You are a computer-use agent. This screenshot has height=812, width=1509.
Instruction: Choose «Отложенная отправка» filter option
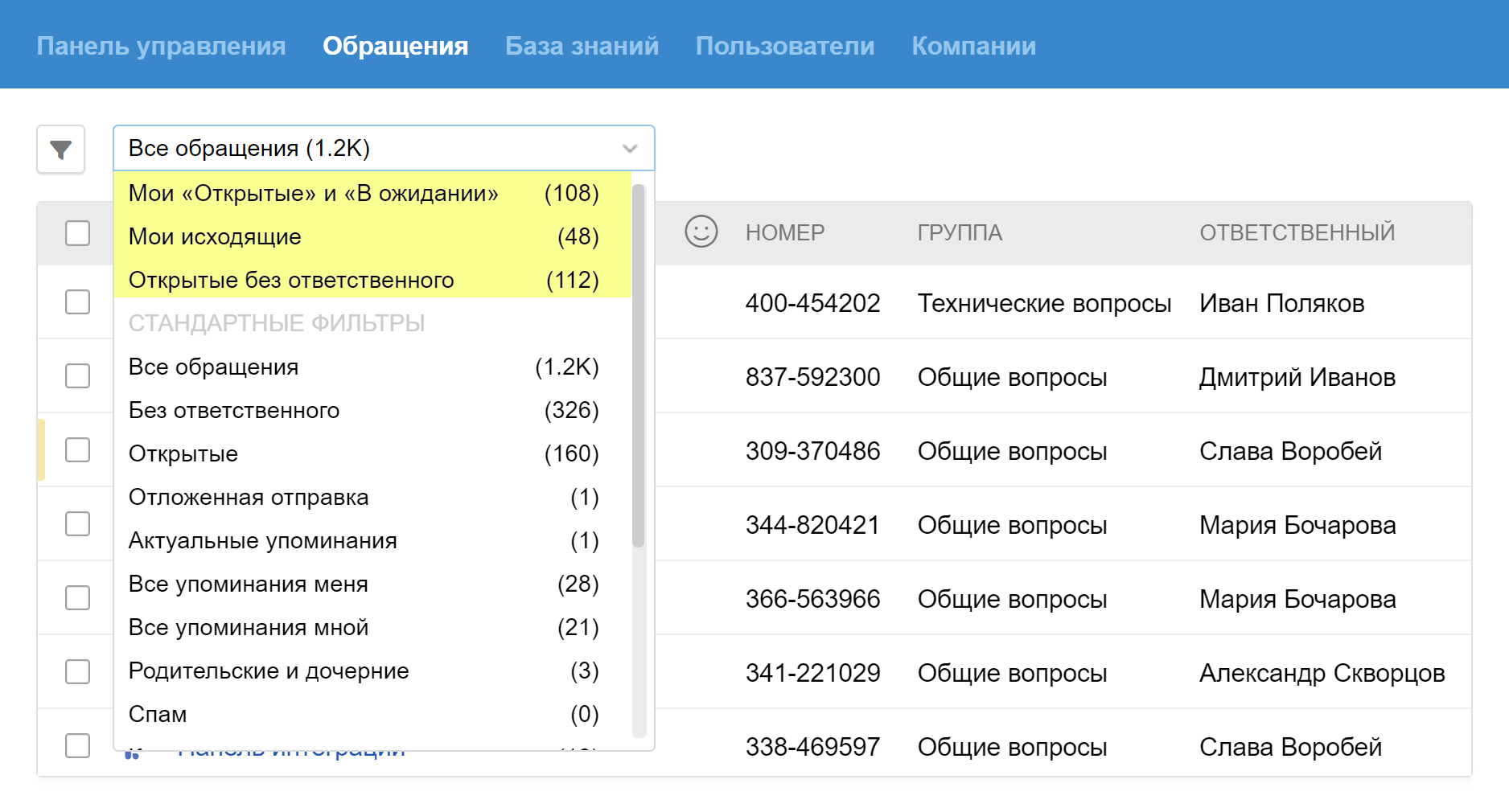(372, 498)
